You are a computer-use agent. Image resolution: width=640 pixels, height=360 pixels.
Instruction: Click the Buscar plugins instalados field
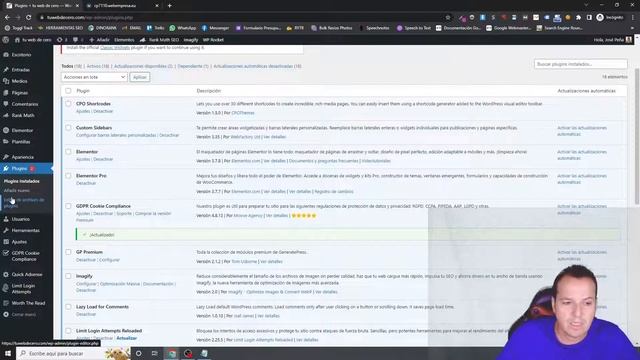coord(580,64)
